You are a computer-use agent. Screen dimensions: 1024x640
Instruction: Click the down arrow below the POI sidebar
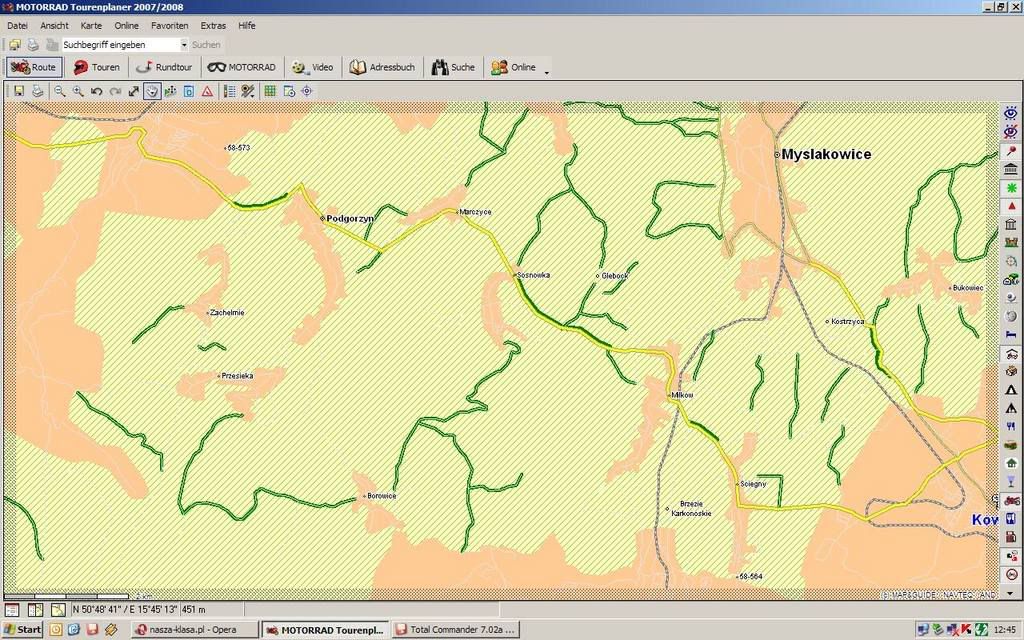[x=1011, y=593]
